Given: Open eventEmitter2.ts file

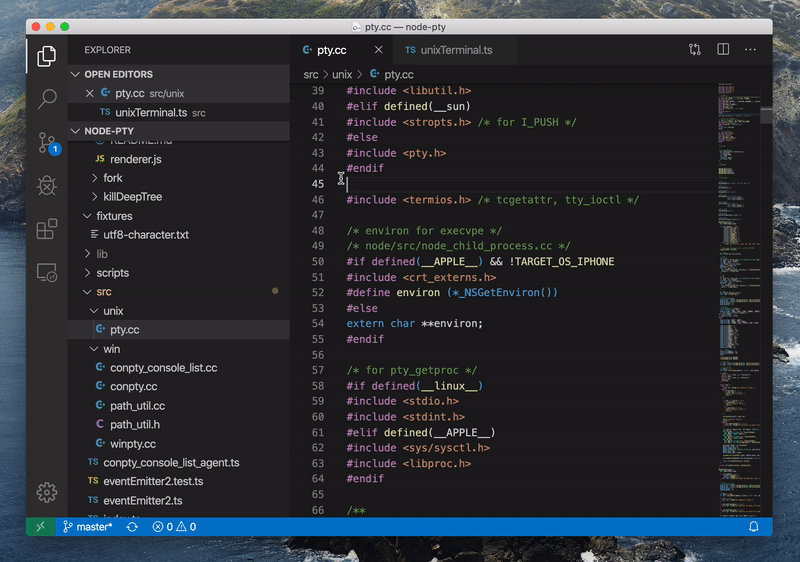Looking at the screenshot, I should point(179,500).
